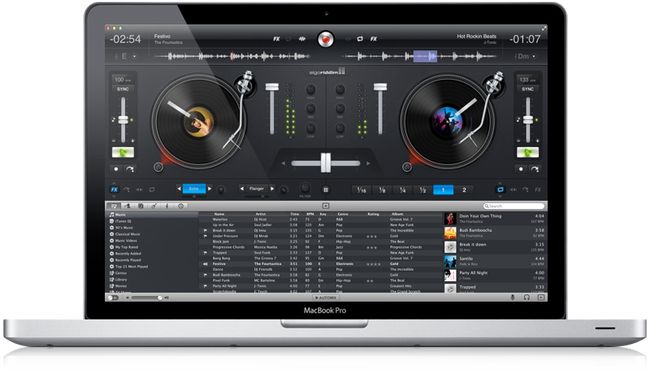
Task: Select the blue Echo effect box
Action: pyautogui.click(x=194, y=189)
